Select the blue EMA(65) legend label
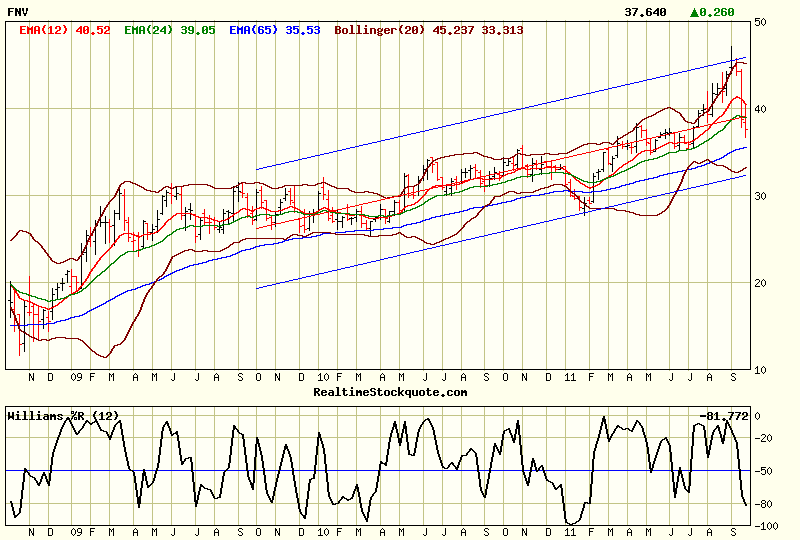The image size is (800, 540). point(256,31)
